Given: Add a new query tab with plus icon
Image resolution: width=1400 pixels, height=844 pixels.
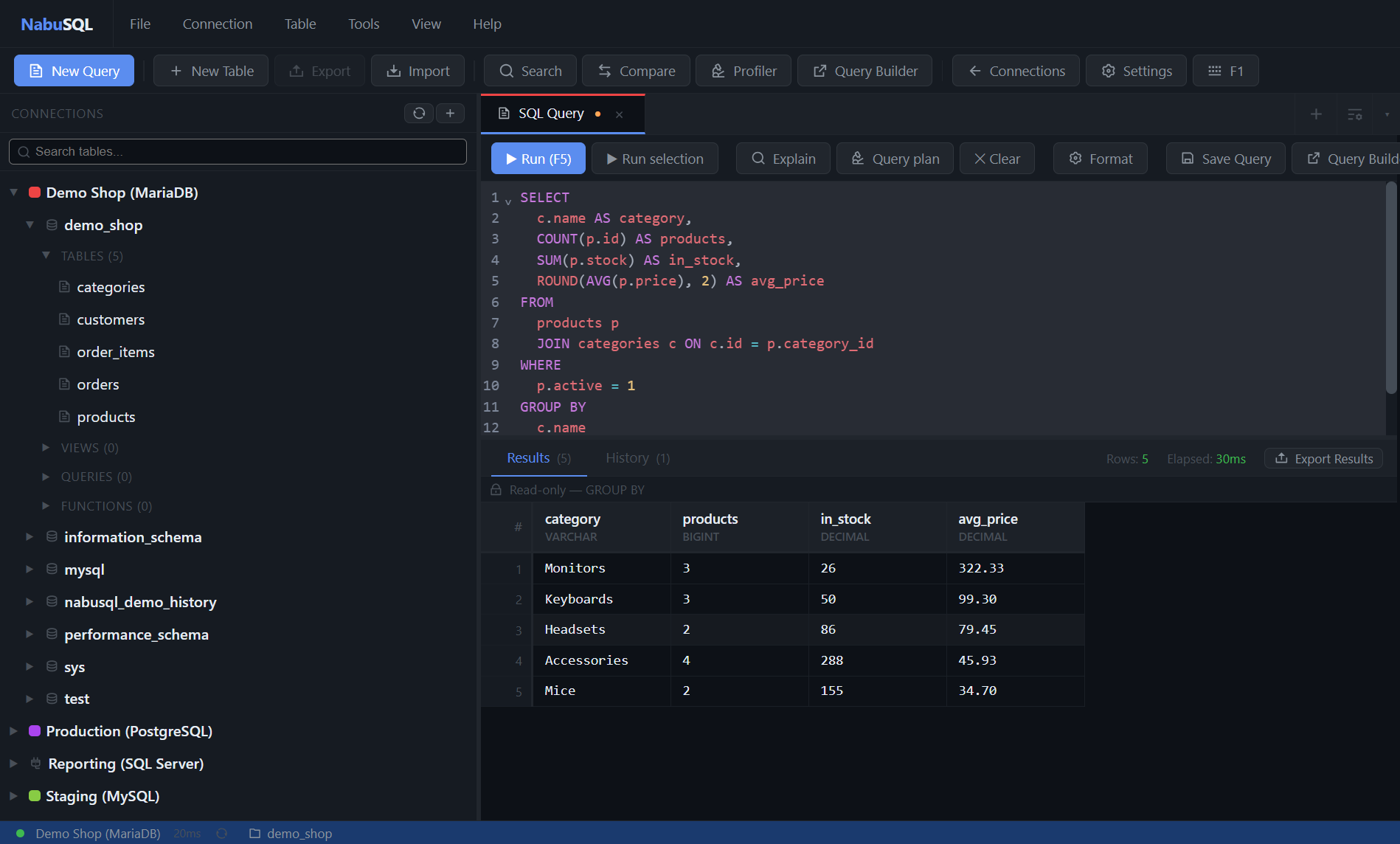Looking at the screenshot, I should [1316, 114].
